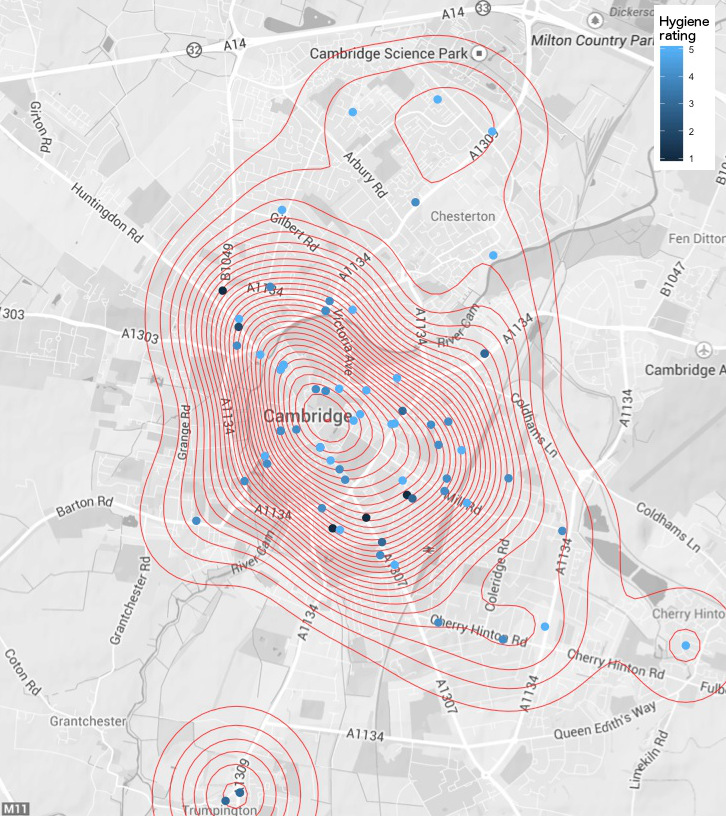Click the 'Chesterton' area label
Viewport: 726px width, 816px height.
[x=463, y=216]
